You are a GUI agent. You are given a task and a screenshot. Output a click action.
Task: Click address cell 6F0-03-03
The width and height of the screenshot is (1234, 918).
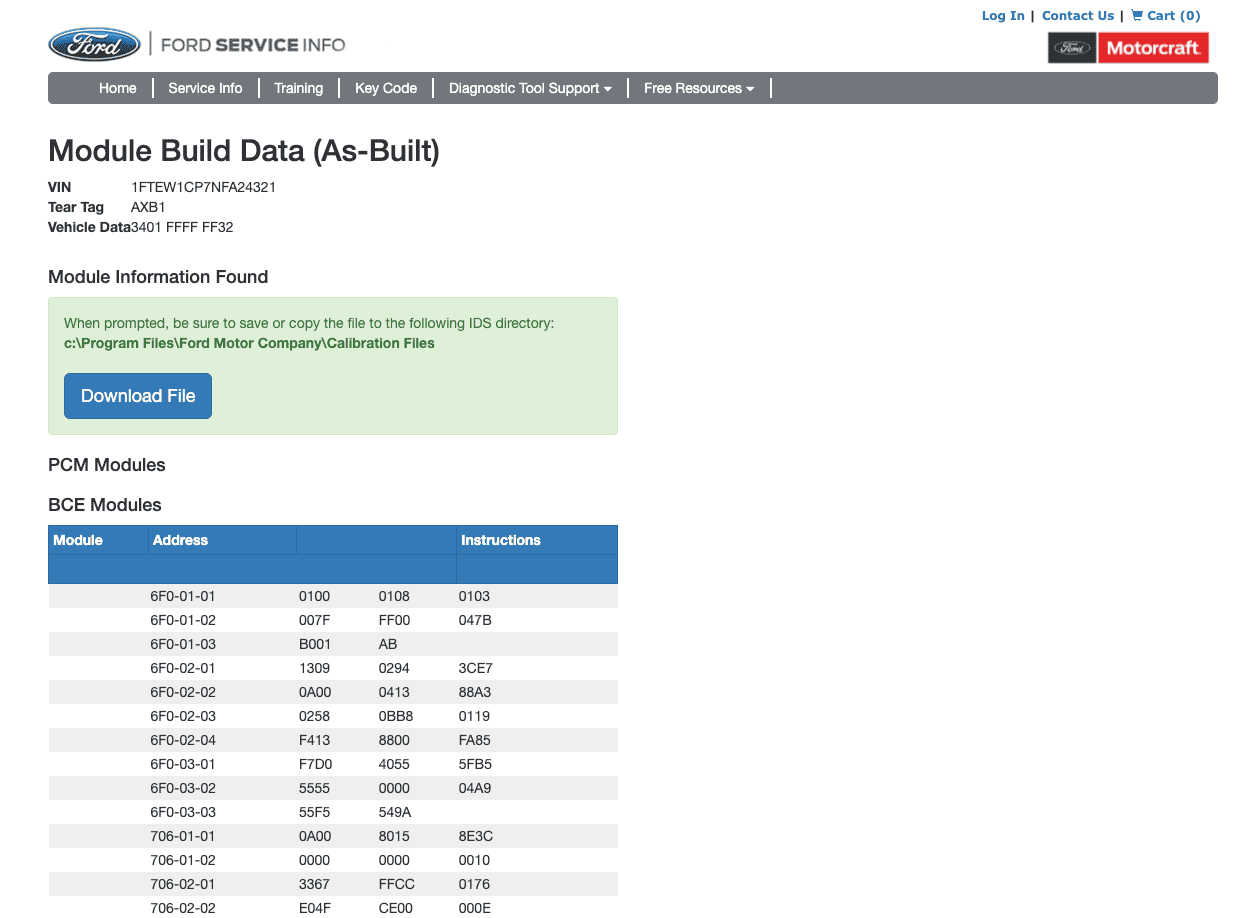(x=183, y=812)
